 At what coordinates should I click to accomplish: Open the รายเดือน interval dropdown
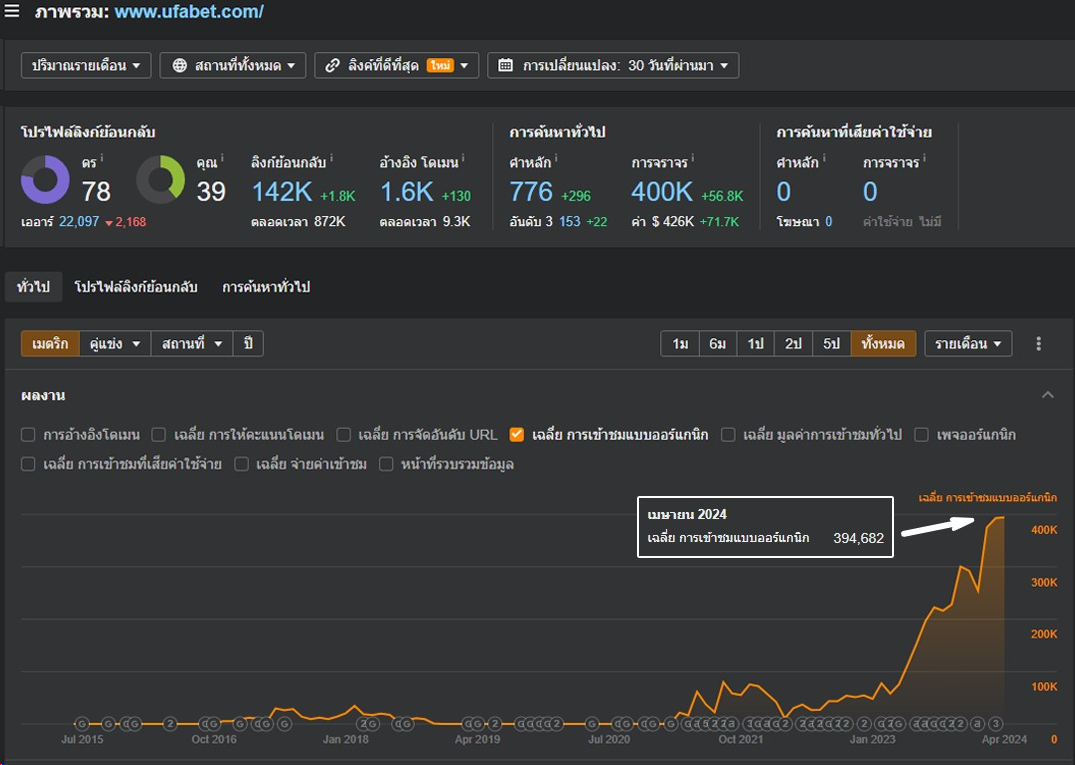tap(968, 343)
